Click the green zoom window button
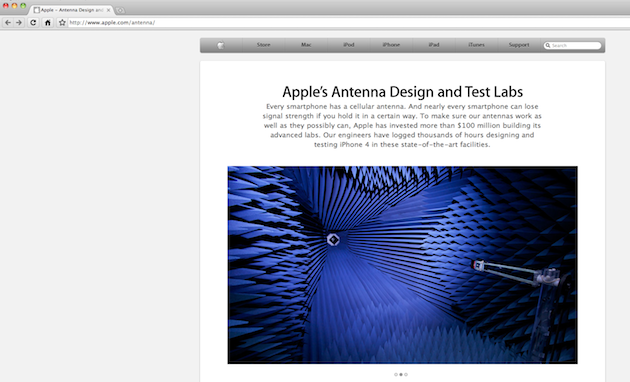 (23, 6)
